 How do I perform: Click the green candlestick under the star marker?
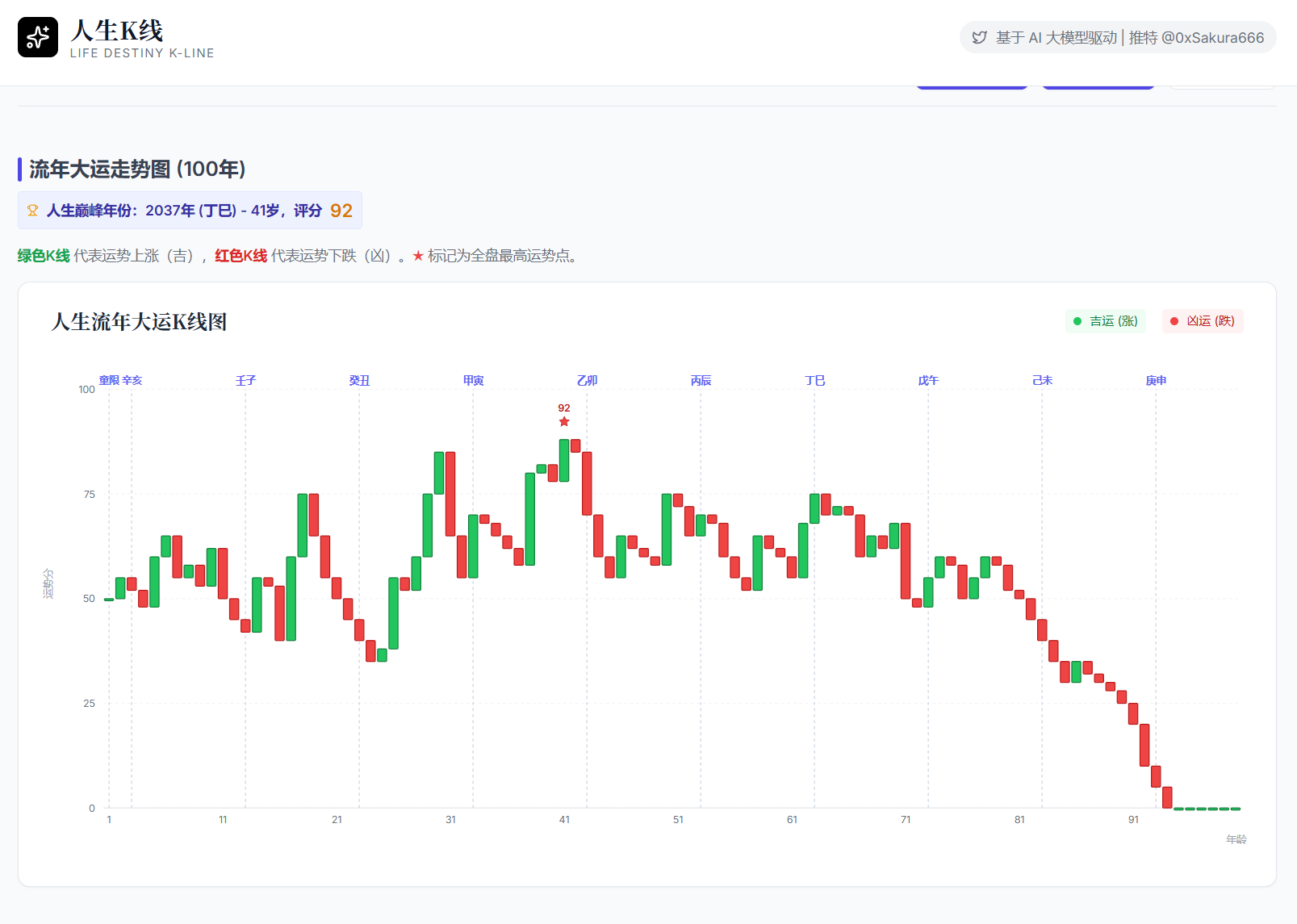564,460
